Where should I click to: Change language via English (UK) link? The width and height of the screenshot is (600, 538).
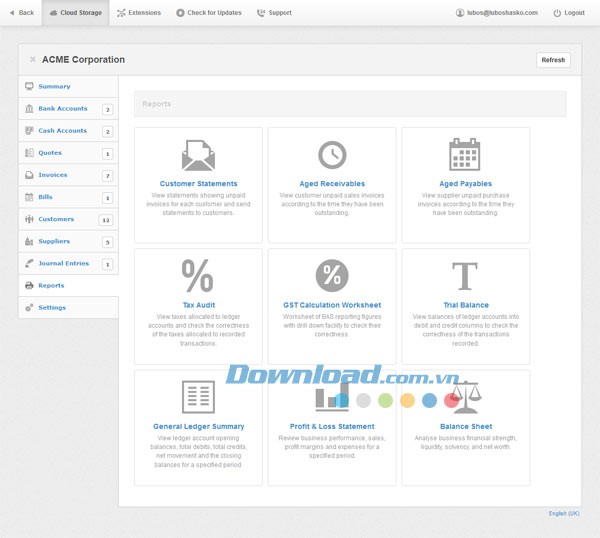tap(563, 513)
